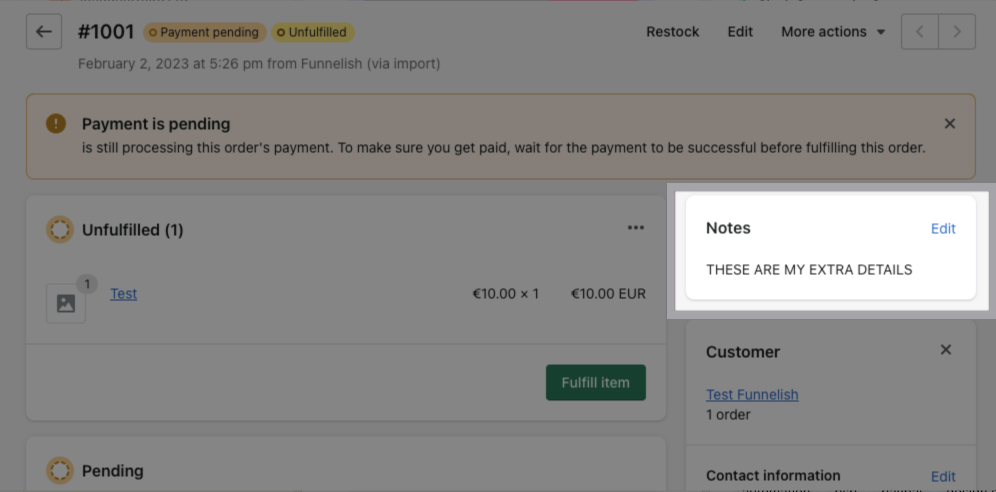Image resolution: width=996 pixels, height=492 pixels.
Task: Expand the More actions dropdown
Action: pos(833,32)
